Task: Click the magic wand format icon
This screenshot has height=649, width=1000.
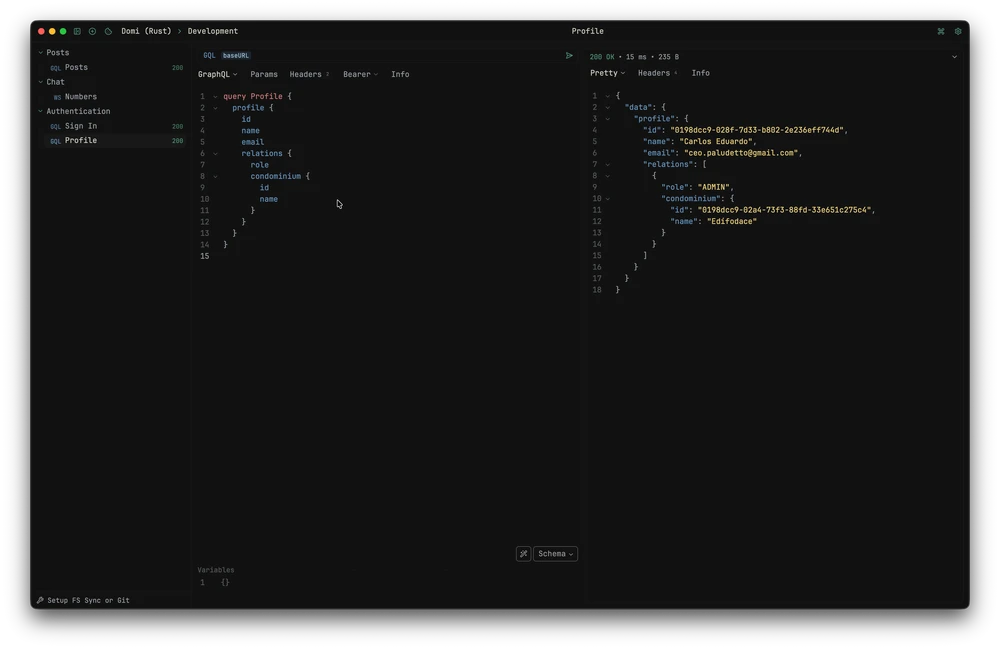Action: tap(524, 554)
